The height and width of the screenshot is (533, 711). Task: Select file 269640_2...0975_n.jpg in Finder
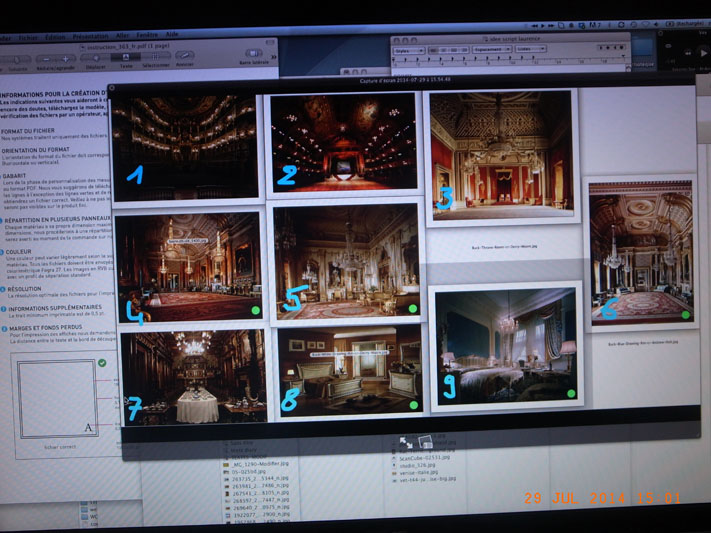[x=258, y=508]
